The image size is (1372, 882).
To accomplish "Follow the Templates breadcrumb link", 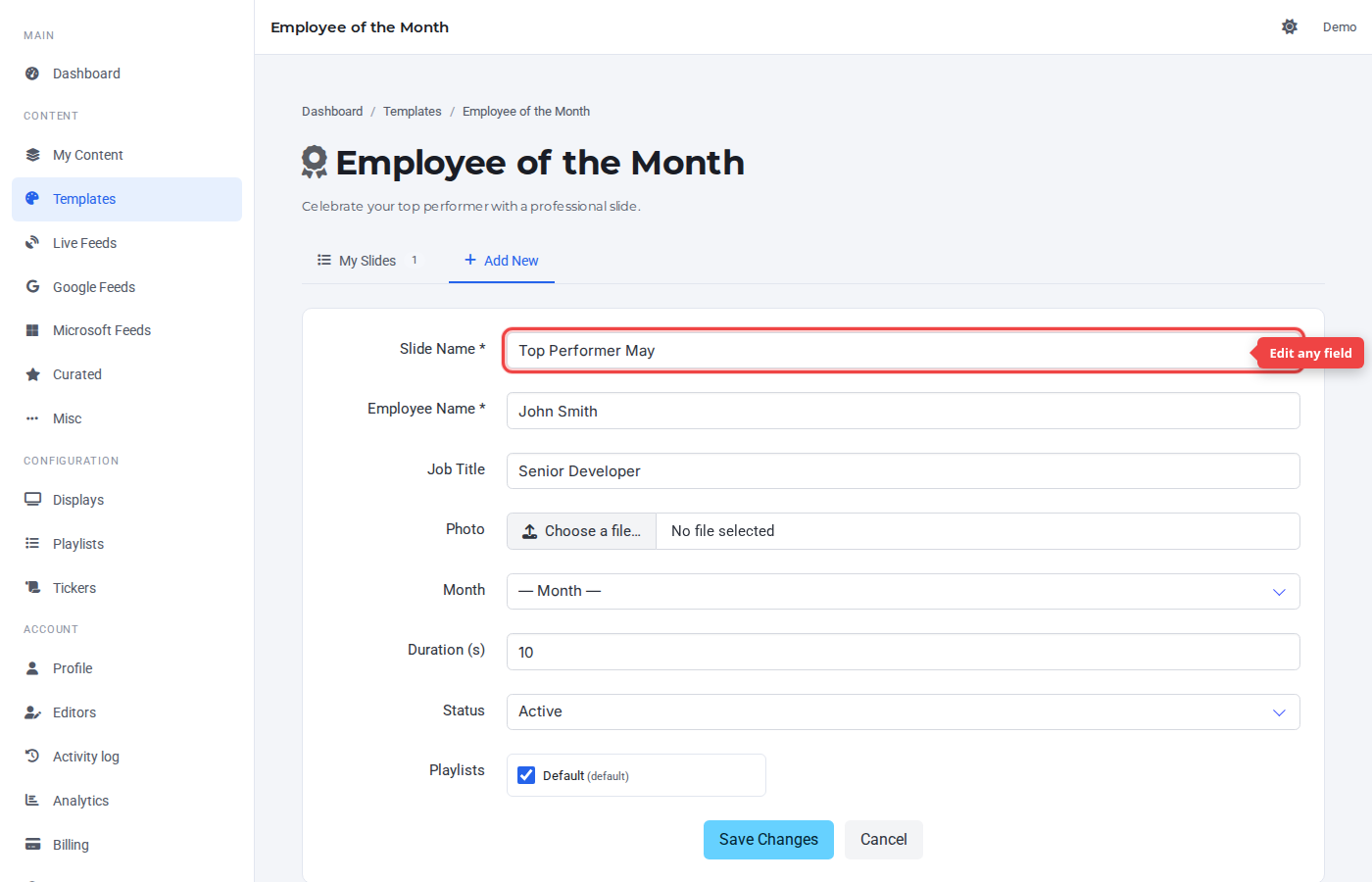I will 413,112.
